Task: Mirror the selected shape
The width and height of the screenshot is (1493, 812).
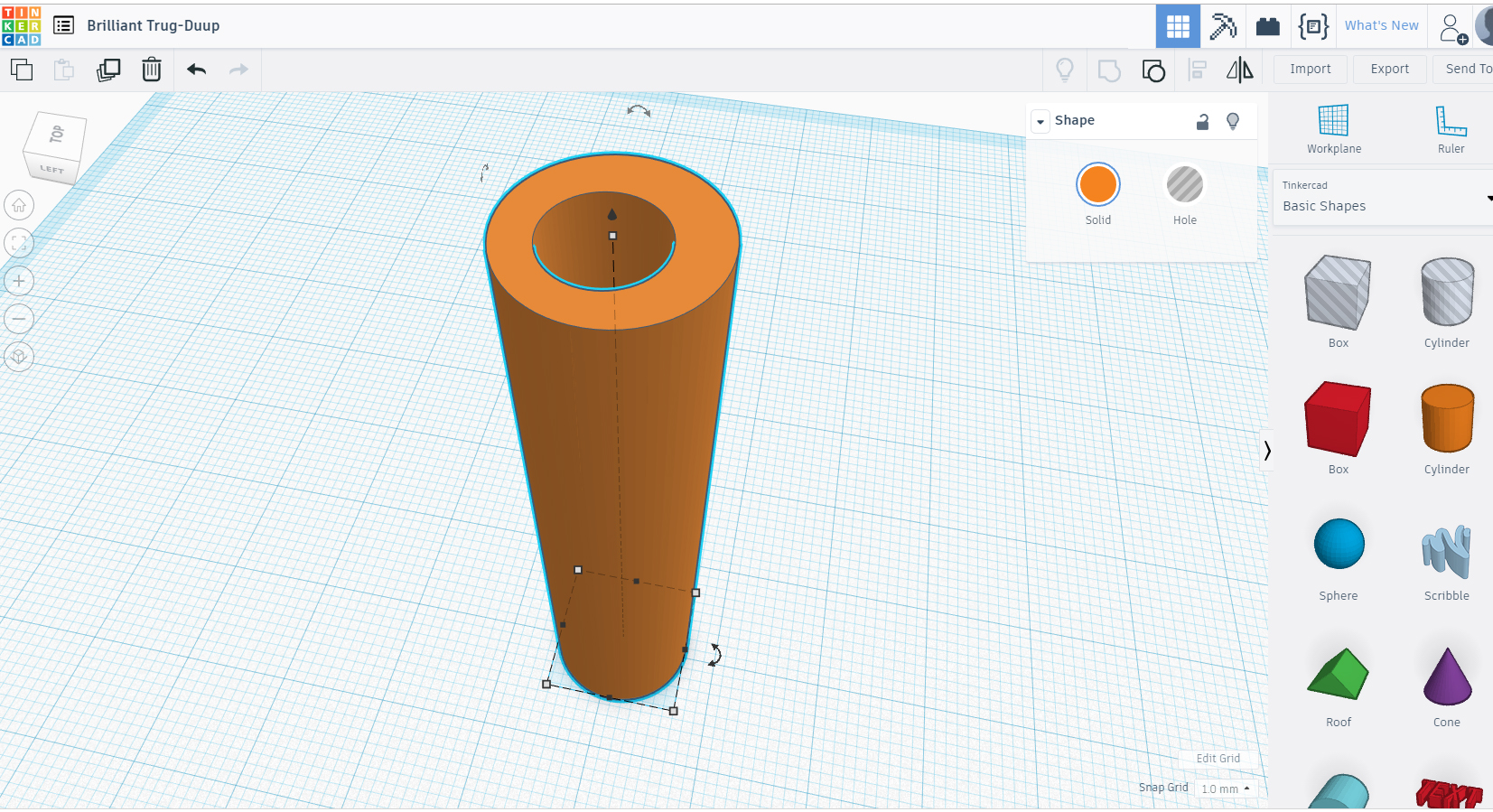Action: (x=1240, y=70)
